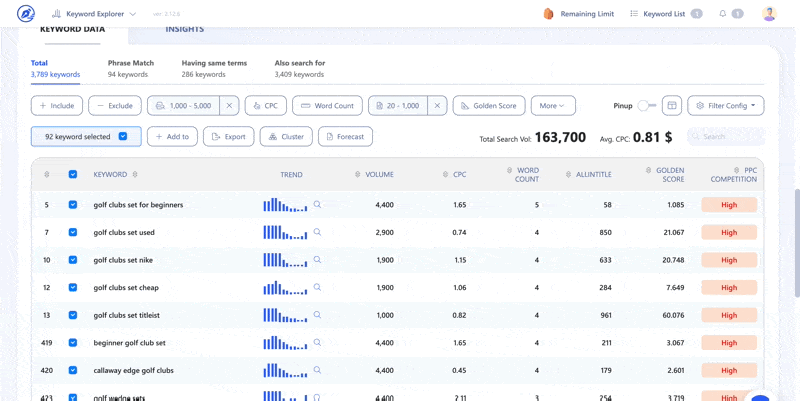The image size is (800, 401).
Task: Expand the More filters dropdown
Action: 553,106
